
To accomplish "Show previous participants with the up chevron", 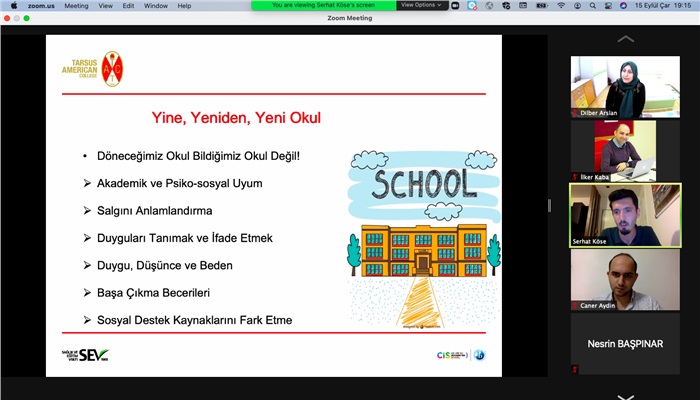I will click(625, 39).
